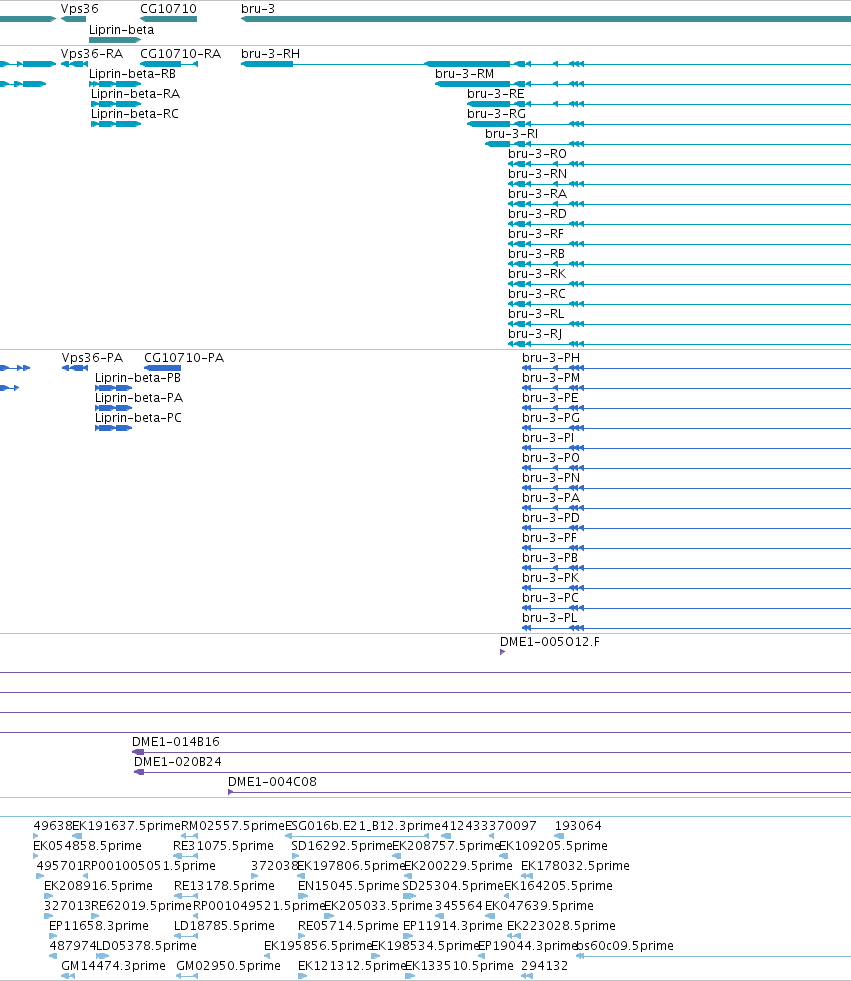Screen dimensions: 851x981
Task: Click the bru-3-RH exon block glyph
Action: point(267,64)
